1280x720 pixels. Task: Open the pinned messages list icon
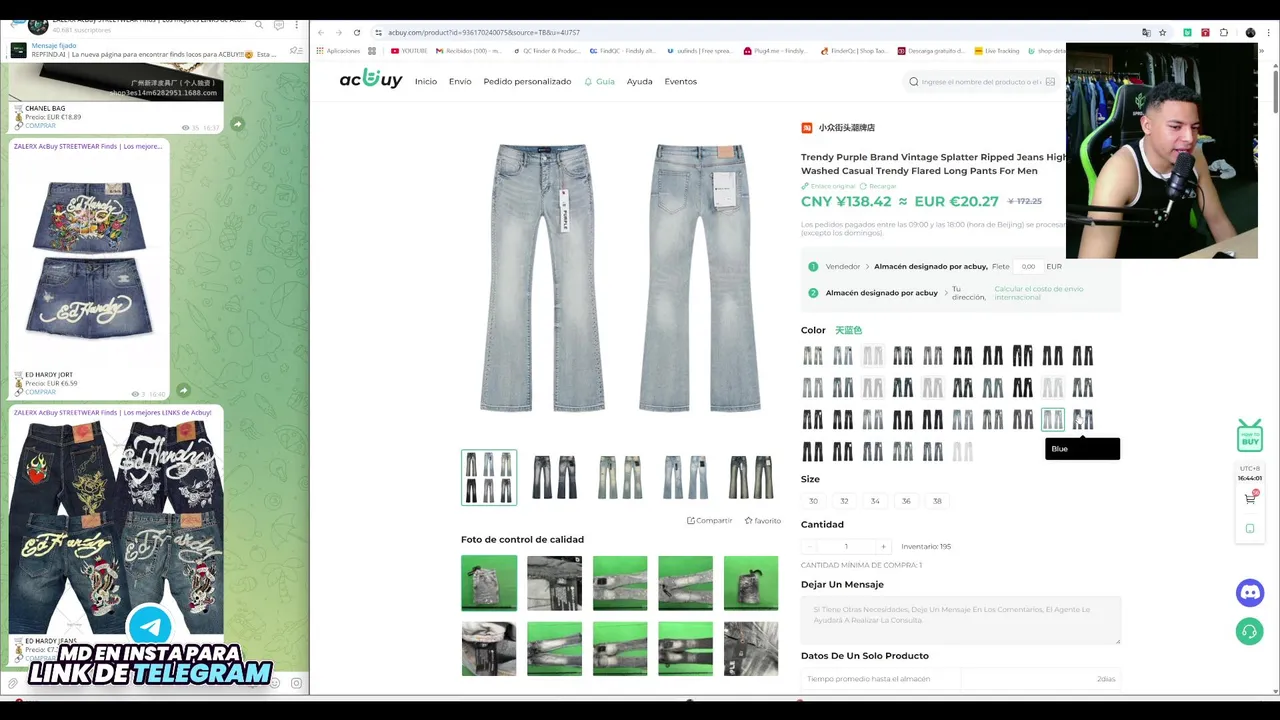pos(295,50)
